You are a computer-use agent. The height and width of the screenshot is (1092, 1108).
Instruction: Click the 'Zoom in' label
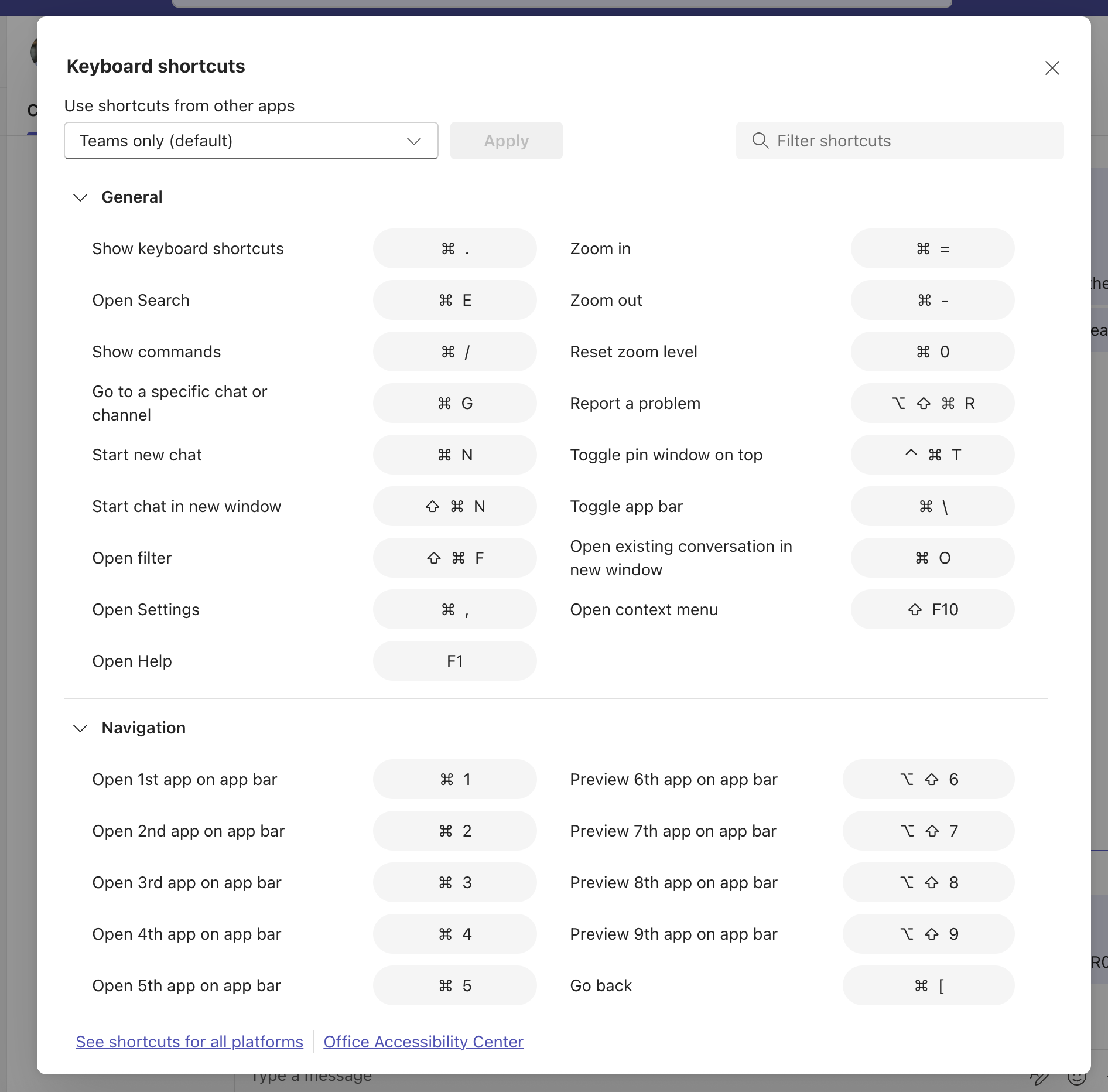[x=600, y=248]
